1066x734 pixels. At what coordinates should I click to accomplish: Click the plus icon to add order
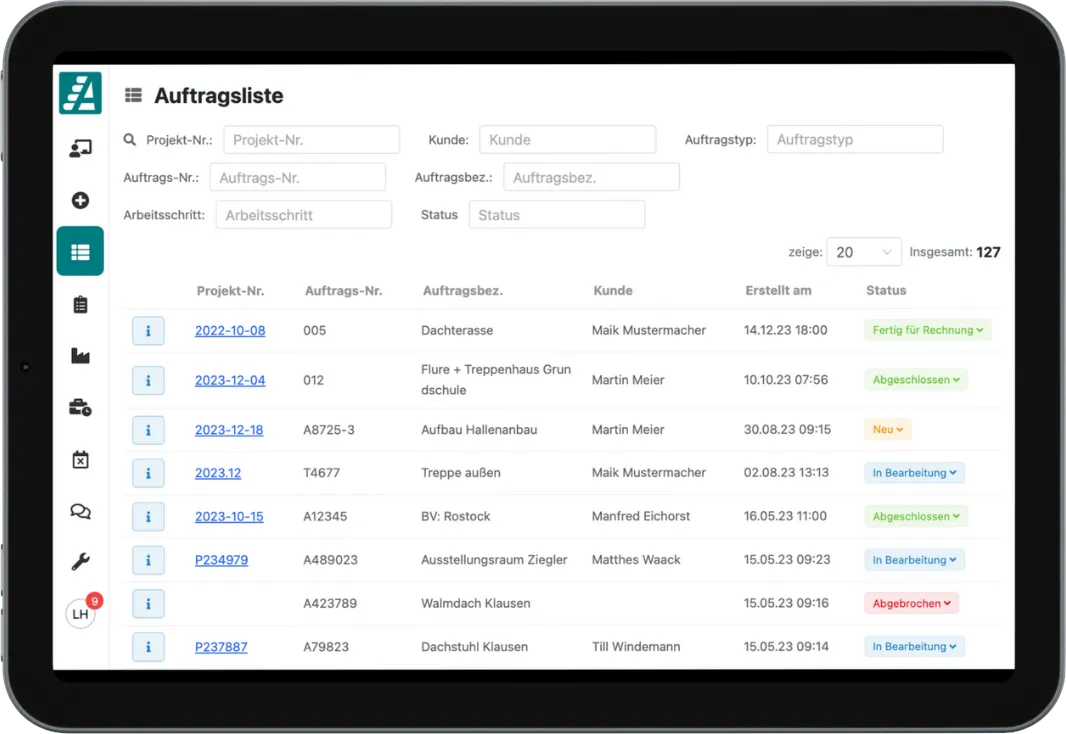point(80,200)
